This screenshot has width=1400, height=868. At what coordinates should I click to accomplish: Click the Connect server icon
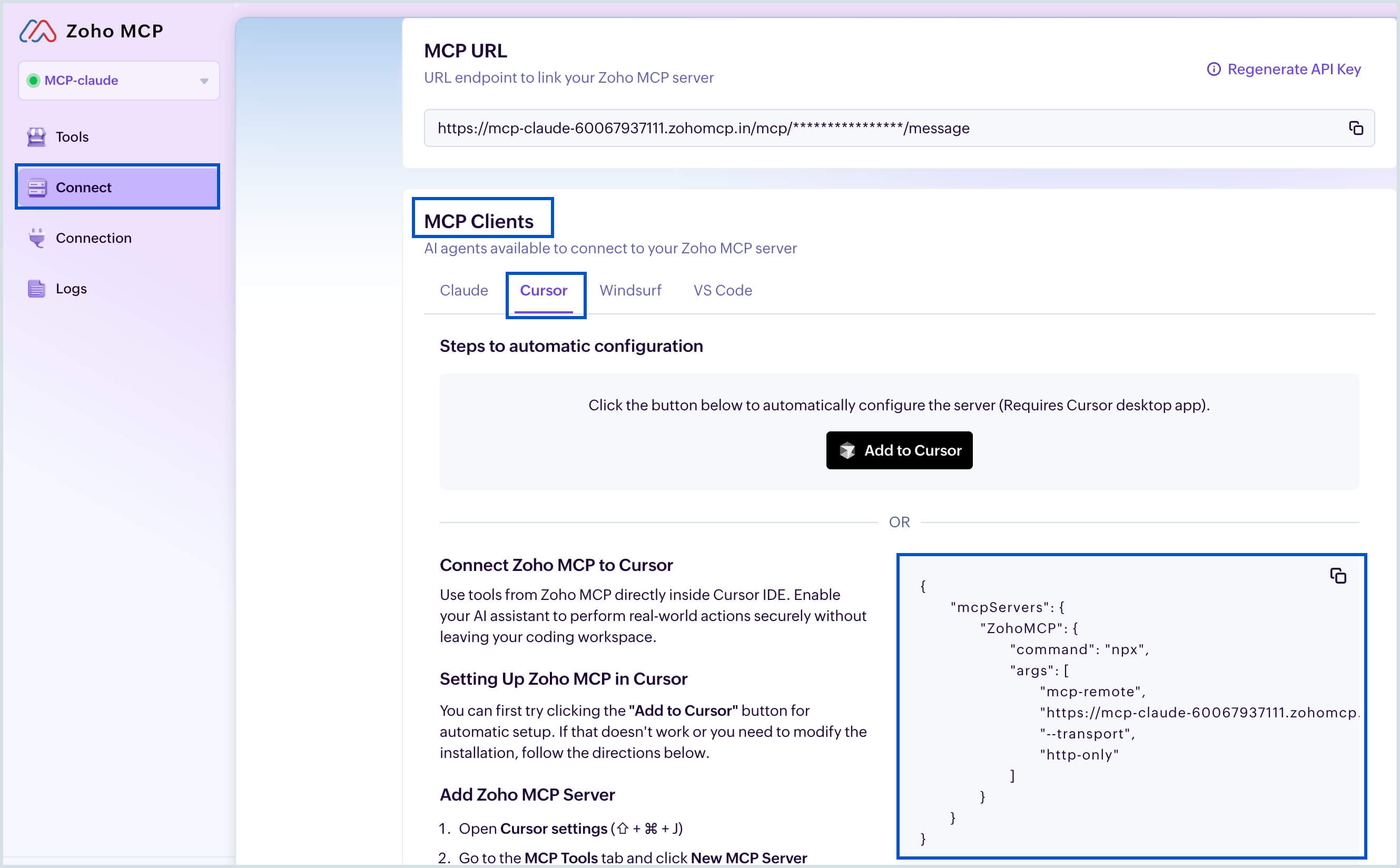pyautogui.click(x=37, y=188)
